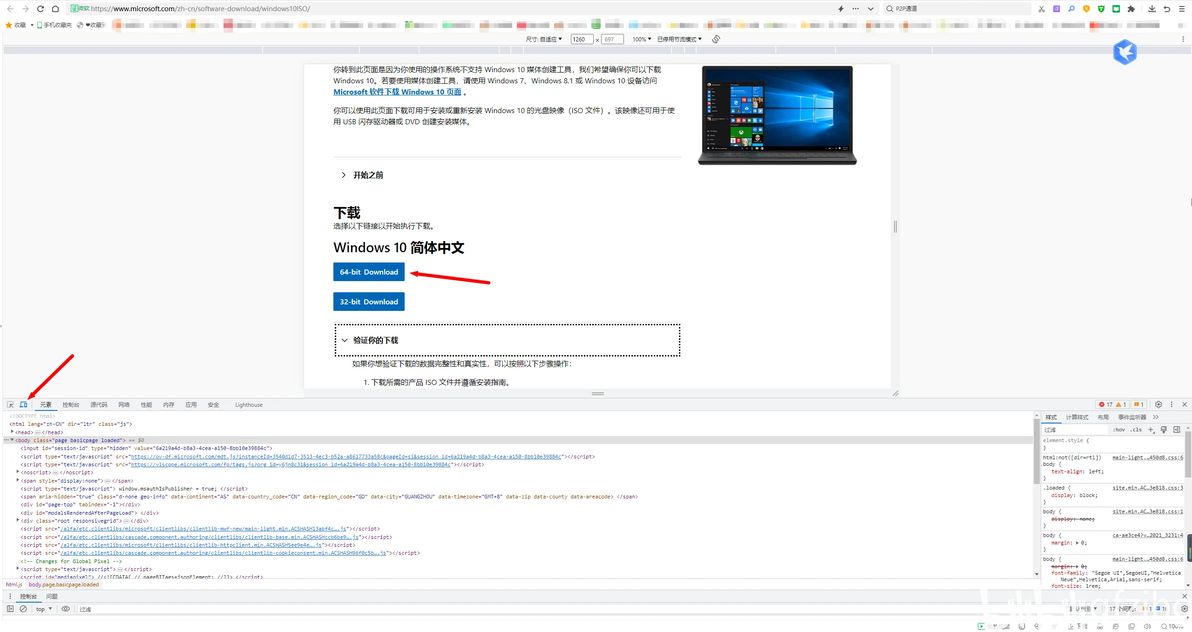Screen dimensions: 1192x632
Task: Click the html.js breadcrumb
Action: [14, 584]
